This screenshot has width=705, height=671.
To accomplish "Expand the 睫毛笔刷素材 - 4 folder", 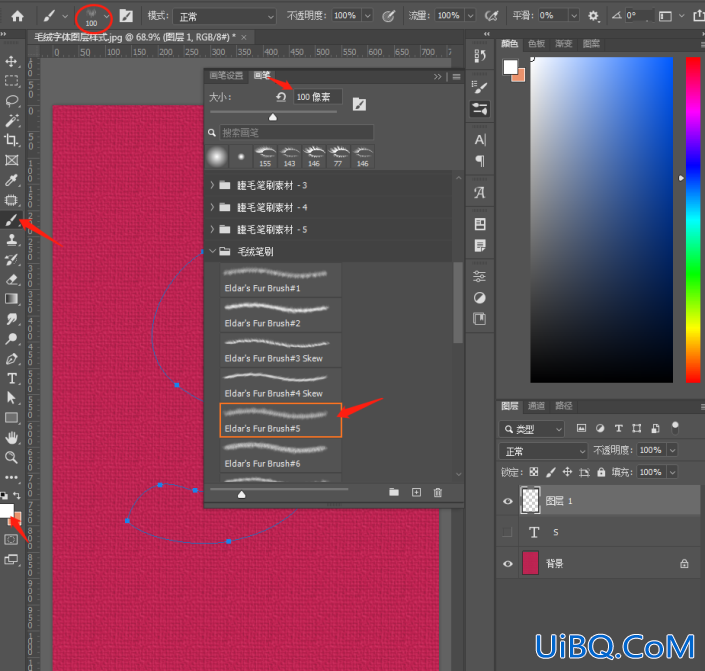I will 212,207.
